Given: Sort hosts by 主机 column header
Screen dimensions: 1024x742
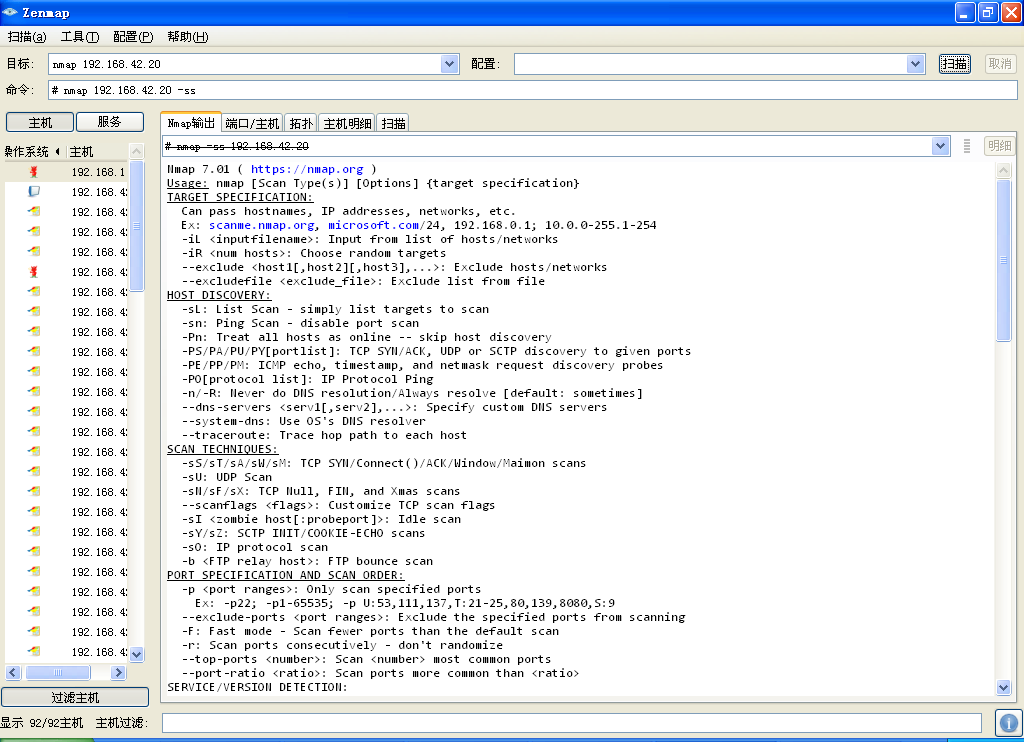Looking at the screenshot, I should click(95, 152).
